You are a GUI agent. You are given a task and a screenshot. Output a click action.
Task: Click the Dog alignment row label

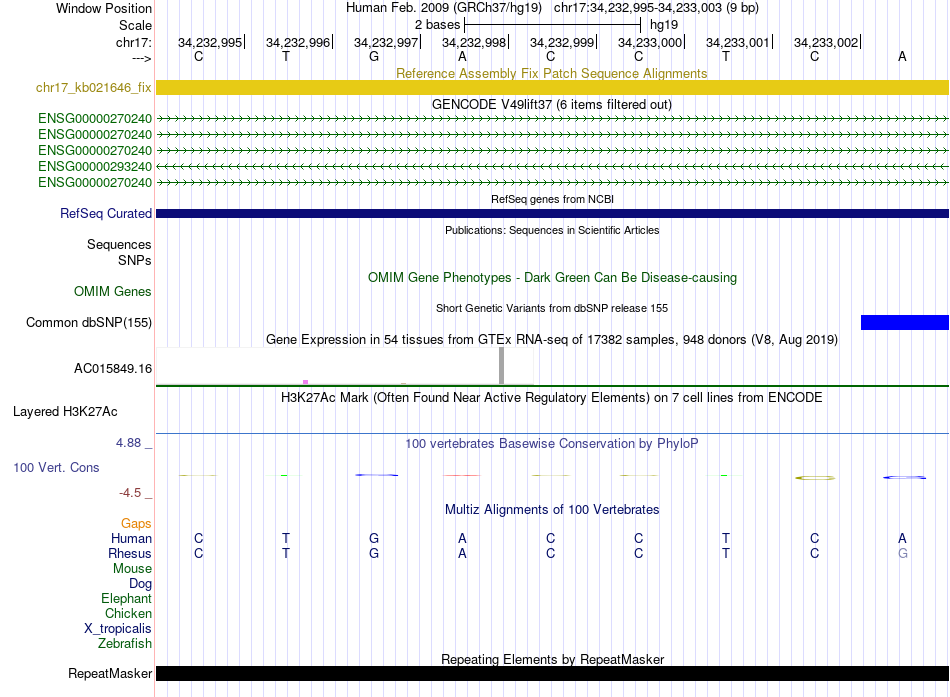(140, 584)
